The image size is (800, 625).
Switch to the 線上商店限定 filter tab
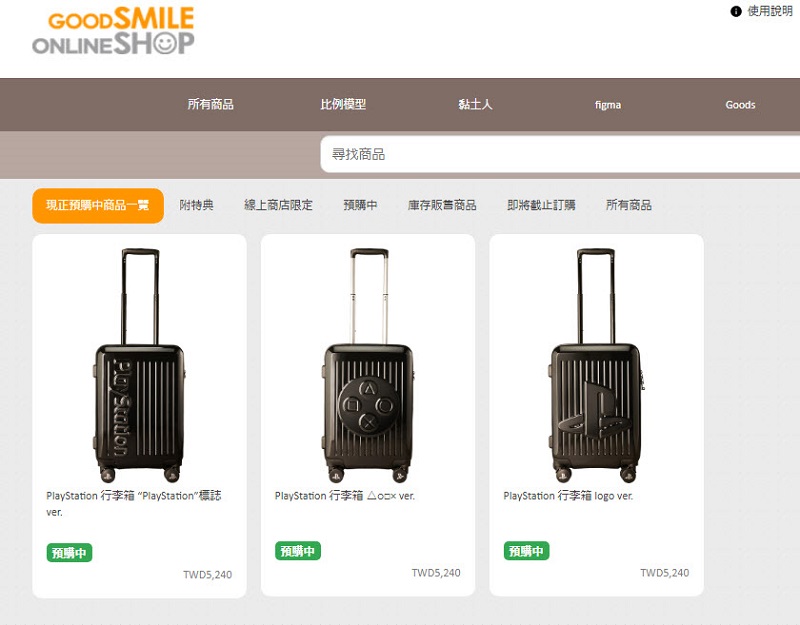coord(278,205)
